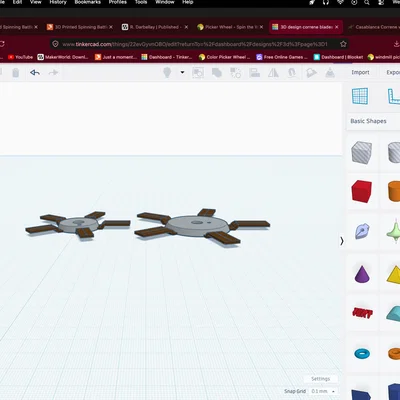The image size is (400, 400).
Task: Open the Dashboard | Blooket bookmark
Action: (x=338, y=57)
